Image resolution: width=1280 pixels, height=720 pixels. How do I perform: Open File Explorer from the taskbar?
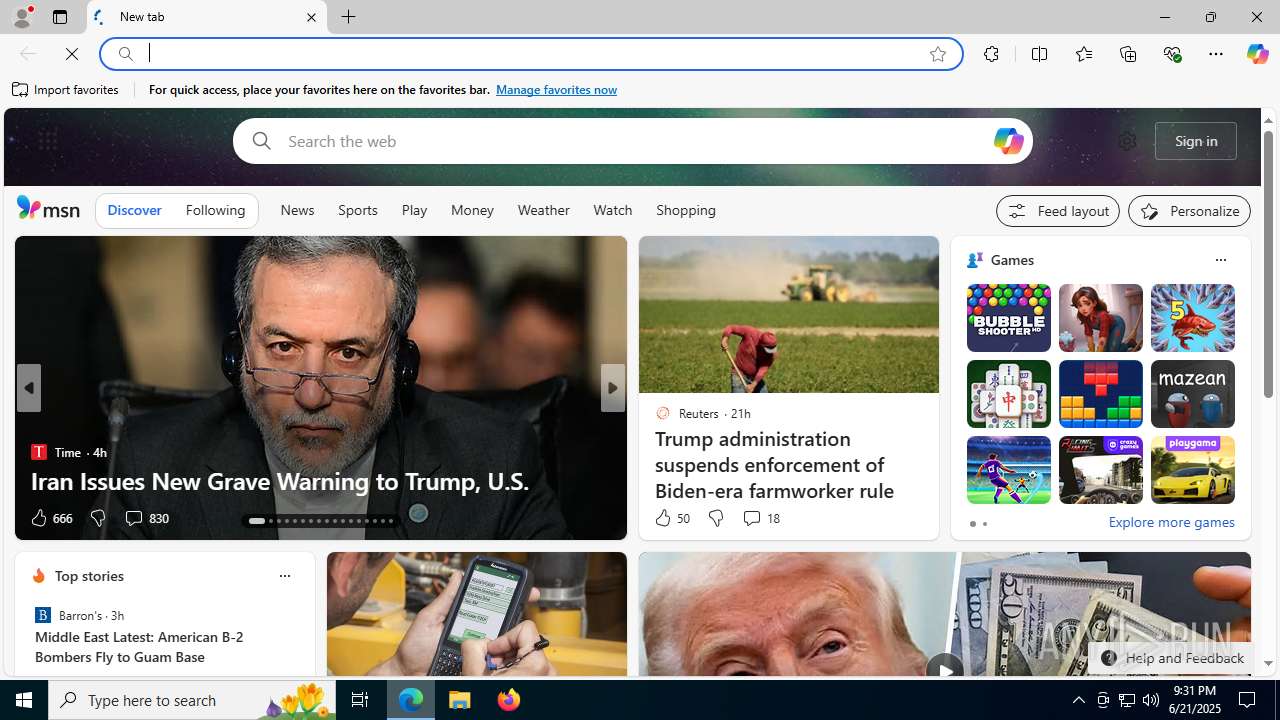(x=460, y=700)
